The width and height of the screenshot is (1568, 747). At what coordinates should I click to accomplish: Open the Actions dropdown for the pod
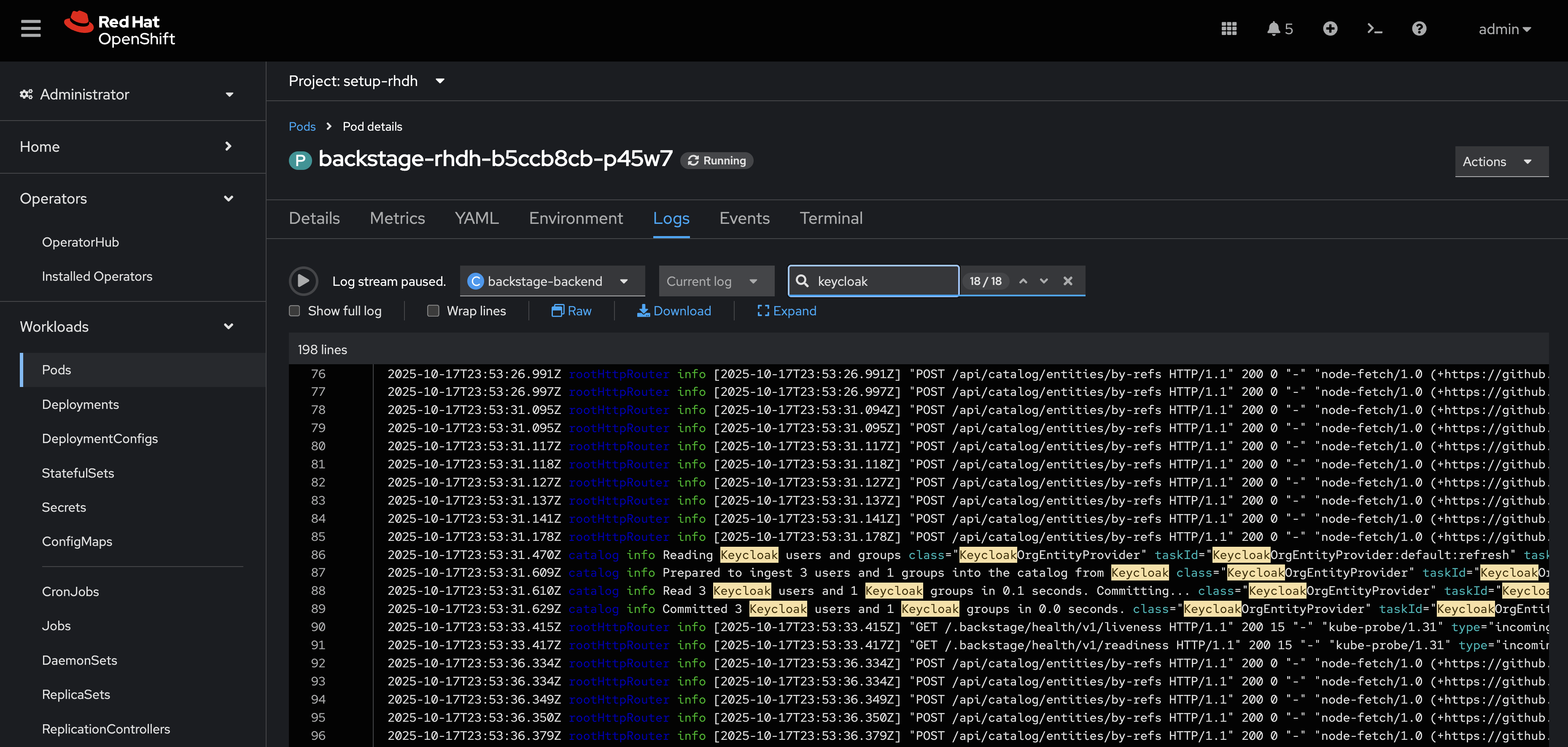1501,162
